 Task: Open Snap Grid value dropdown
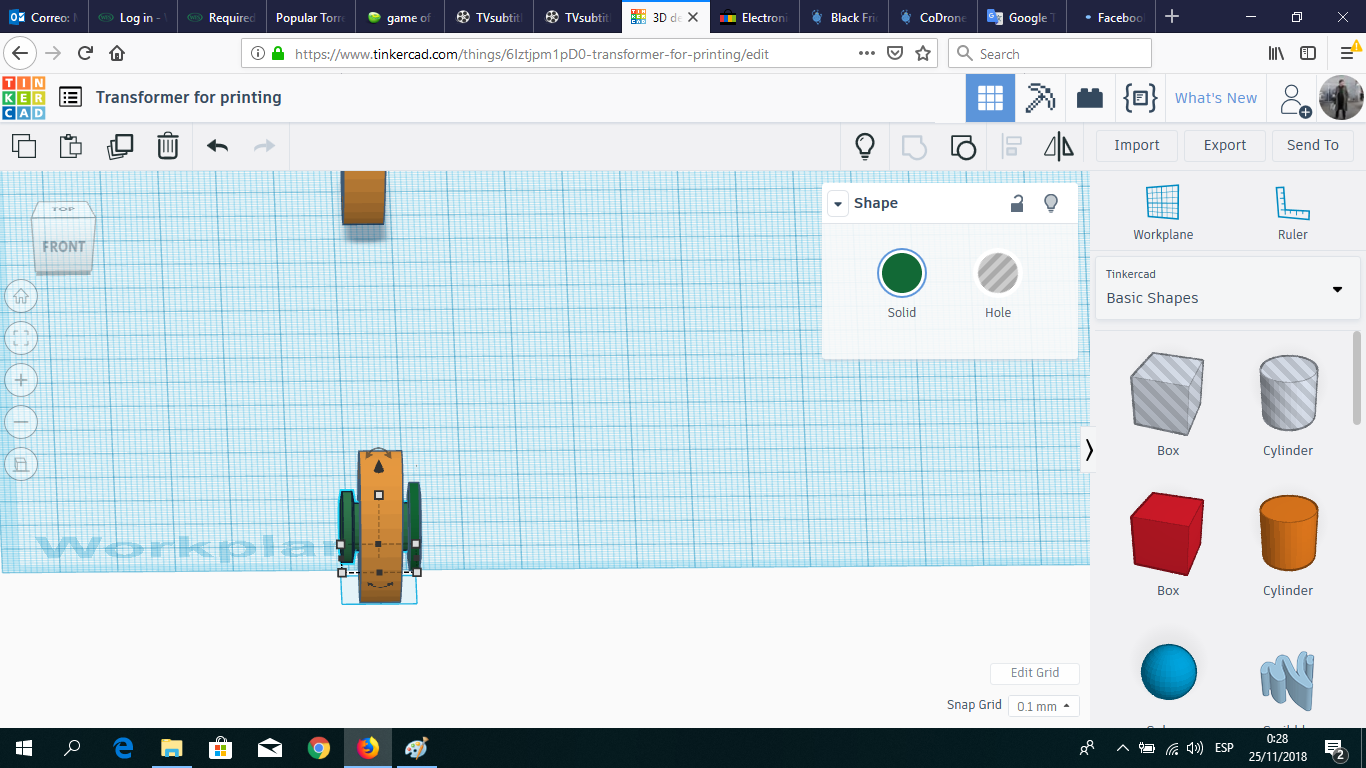pos(1044,706)
